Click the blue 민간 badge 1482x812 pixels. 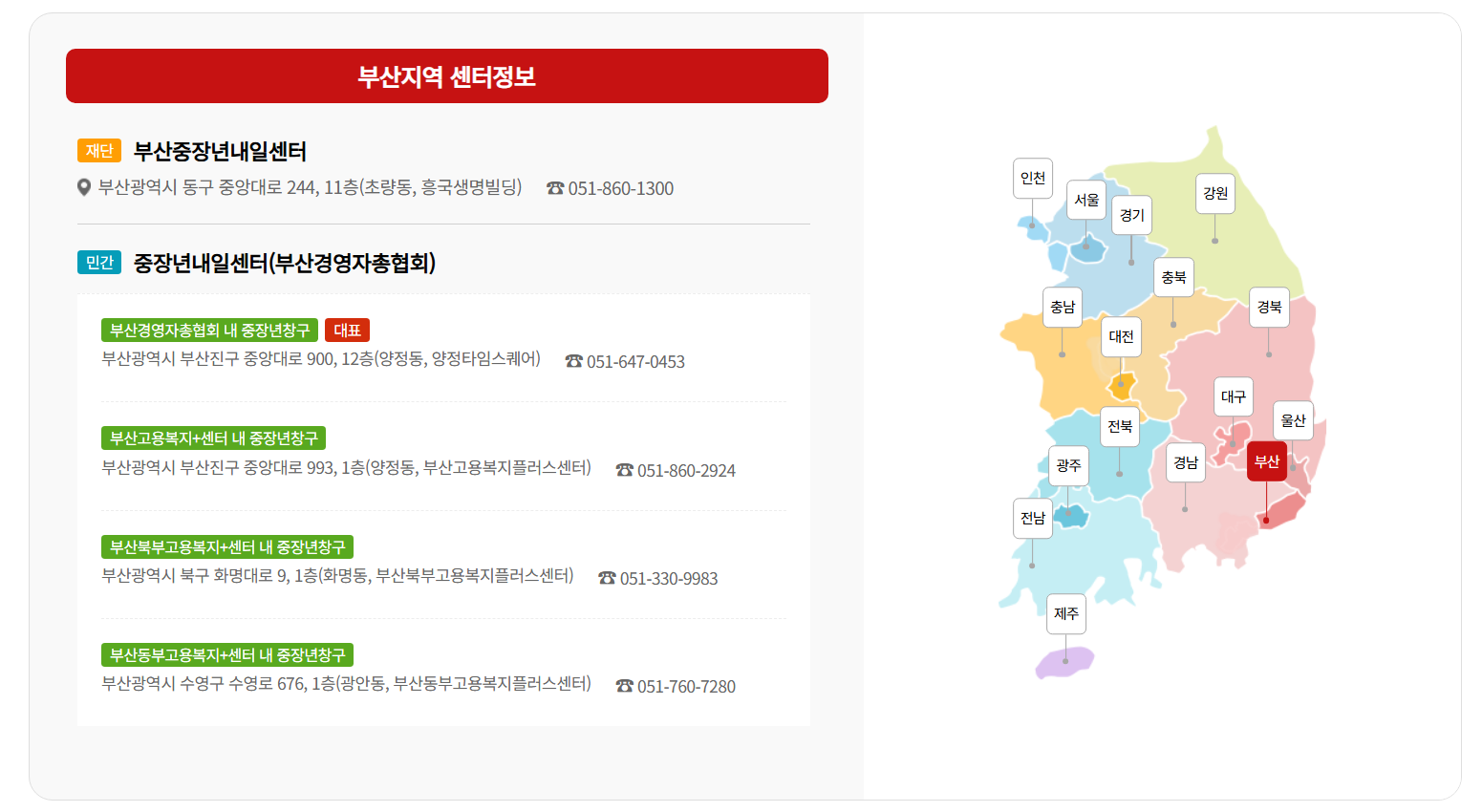tap(99, 263)
